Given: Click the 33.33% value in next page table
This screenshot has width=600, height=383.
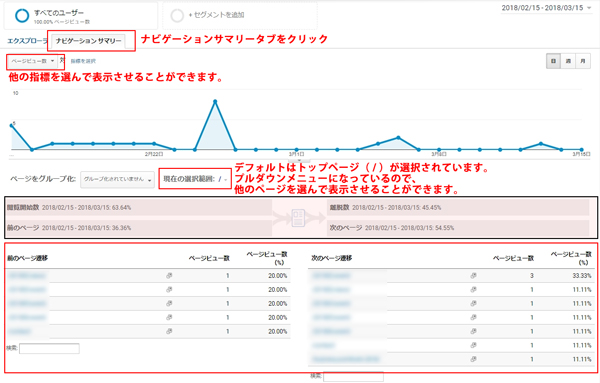Looking at the screenshot, I should click(582, 275).
